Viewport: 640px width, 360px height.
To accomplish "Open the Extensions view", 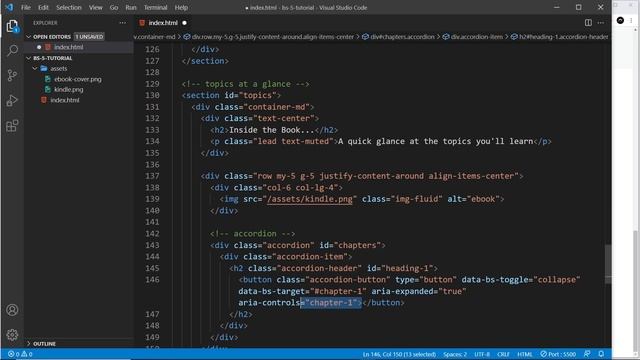I will coord(12,126).
